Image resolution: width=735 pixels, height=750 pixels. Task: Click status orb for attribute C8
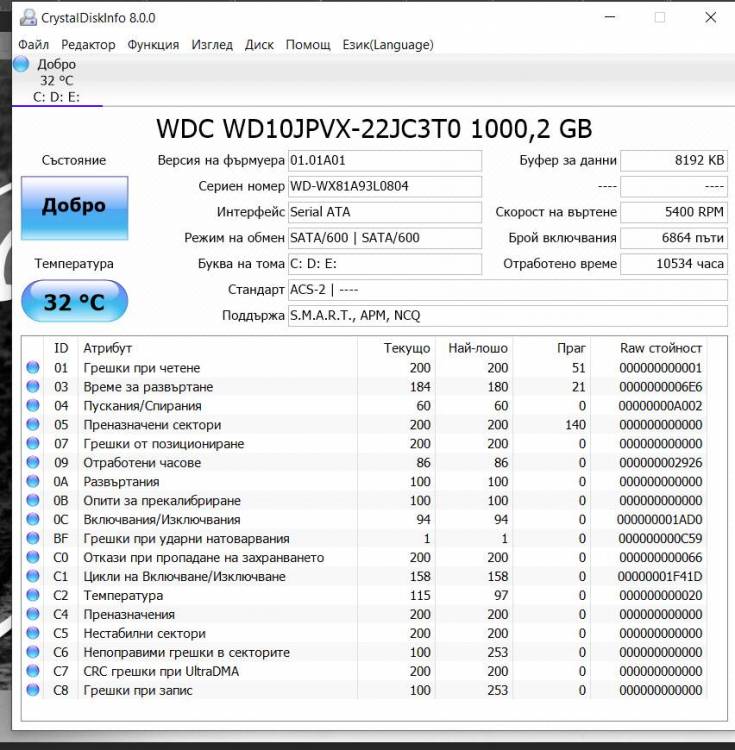[33, 690]
